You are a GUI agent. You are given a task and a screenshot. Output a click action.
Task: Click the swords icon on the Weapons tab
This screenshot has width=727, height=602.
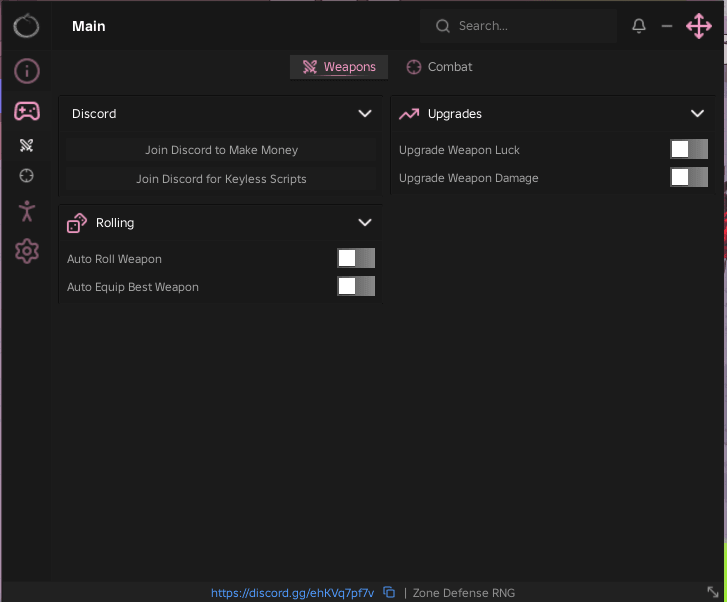click(x=310, y=67)
